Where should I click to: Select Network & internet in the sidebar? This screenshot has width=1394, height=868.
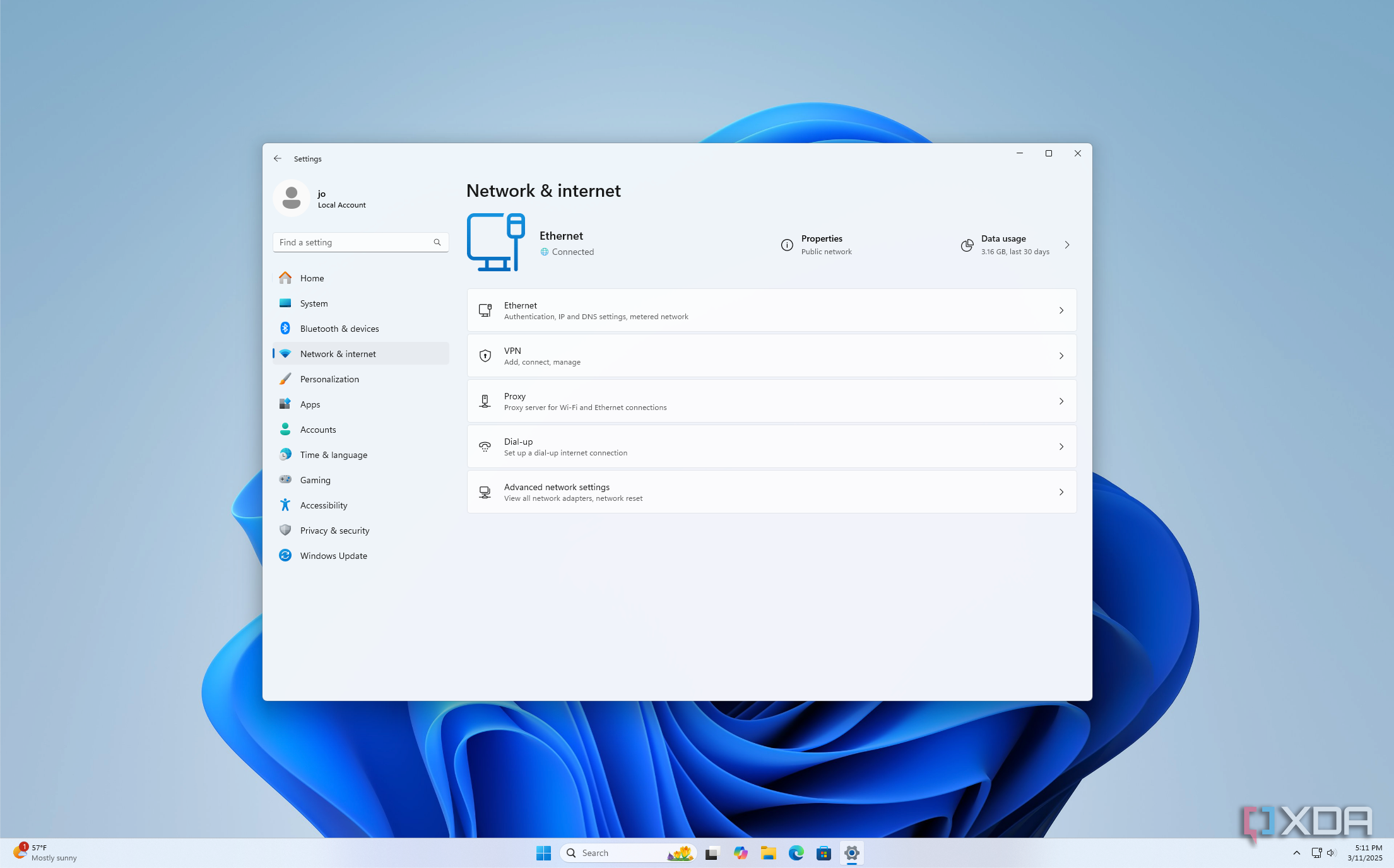point(360,354)
